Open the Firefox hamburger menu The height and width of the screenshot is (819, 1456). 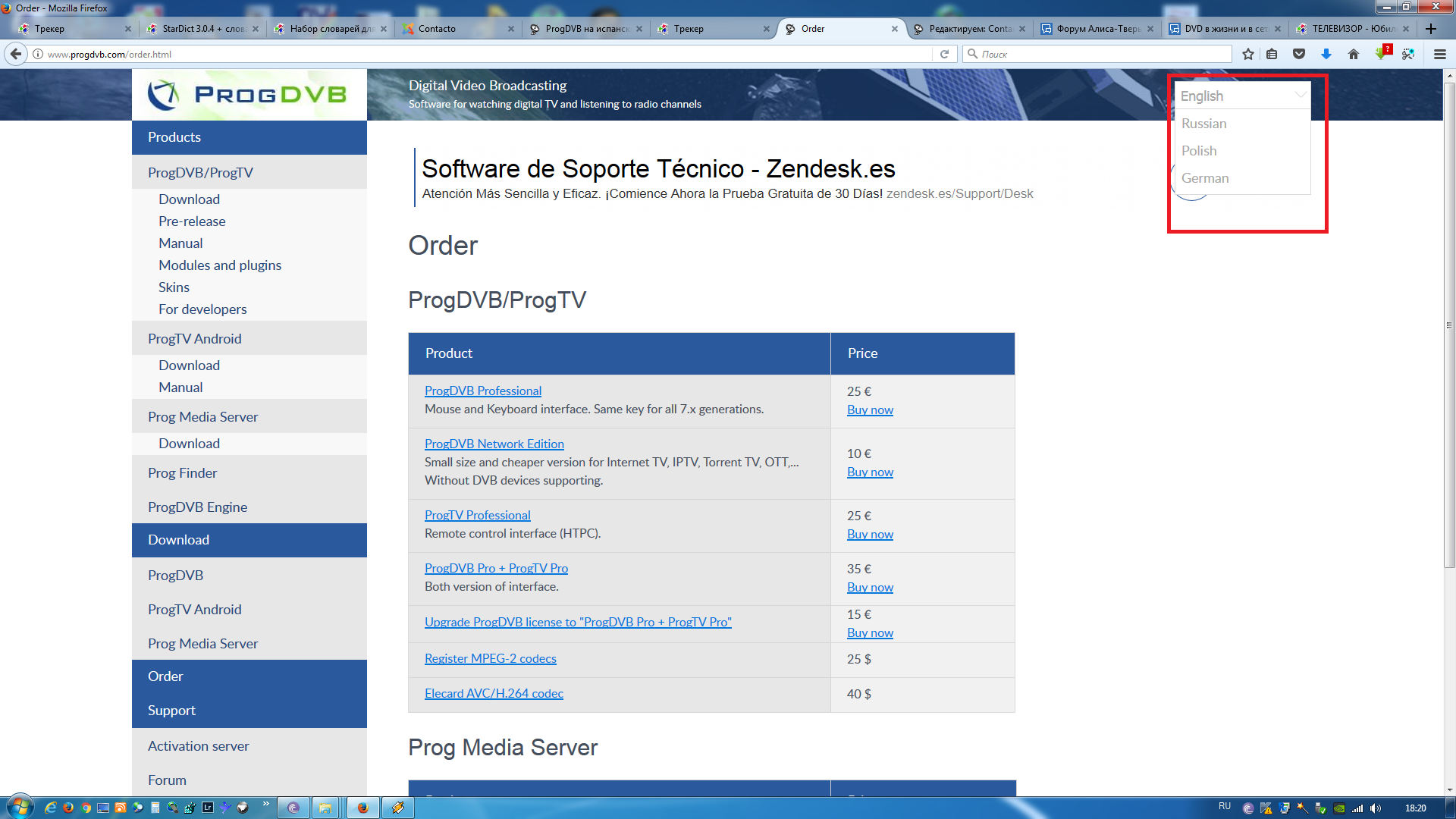pos(1440,54)
